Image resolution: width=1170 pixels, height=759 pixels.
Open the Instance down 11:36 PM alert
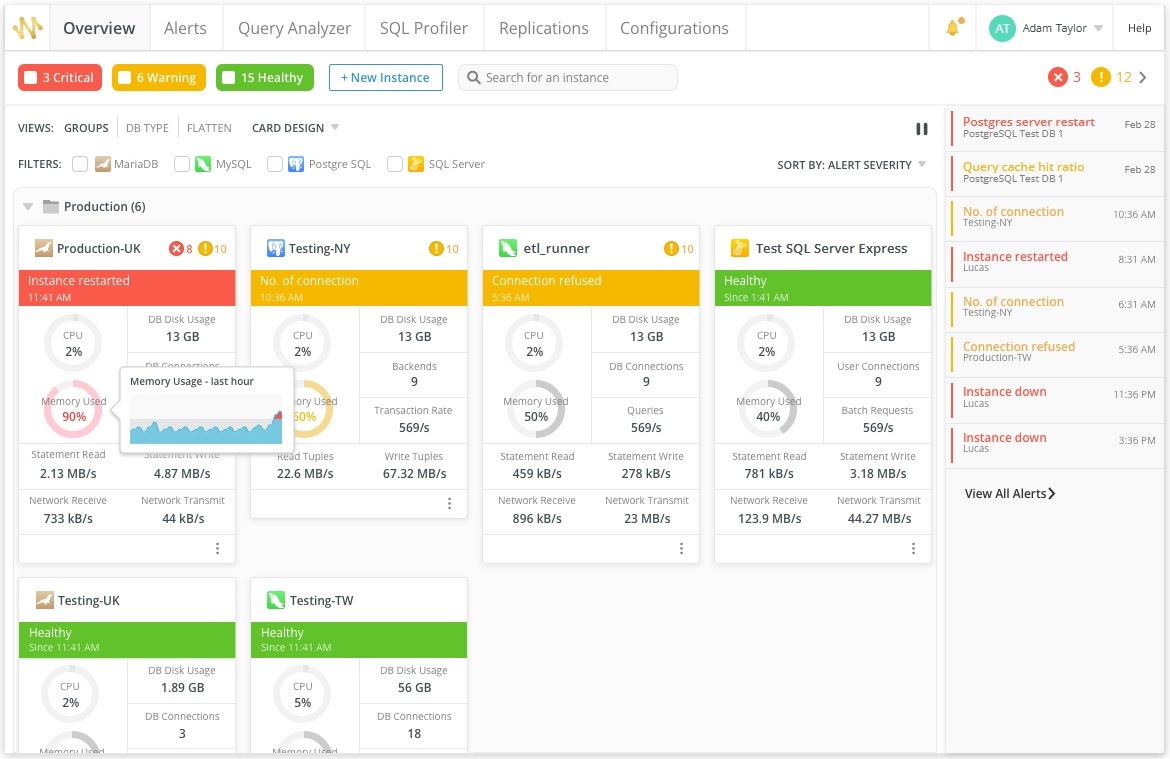click(x=1055, y=398)
